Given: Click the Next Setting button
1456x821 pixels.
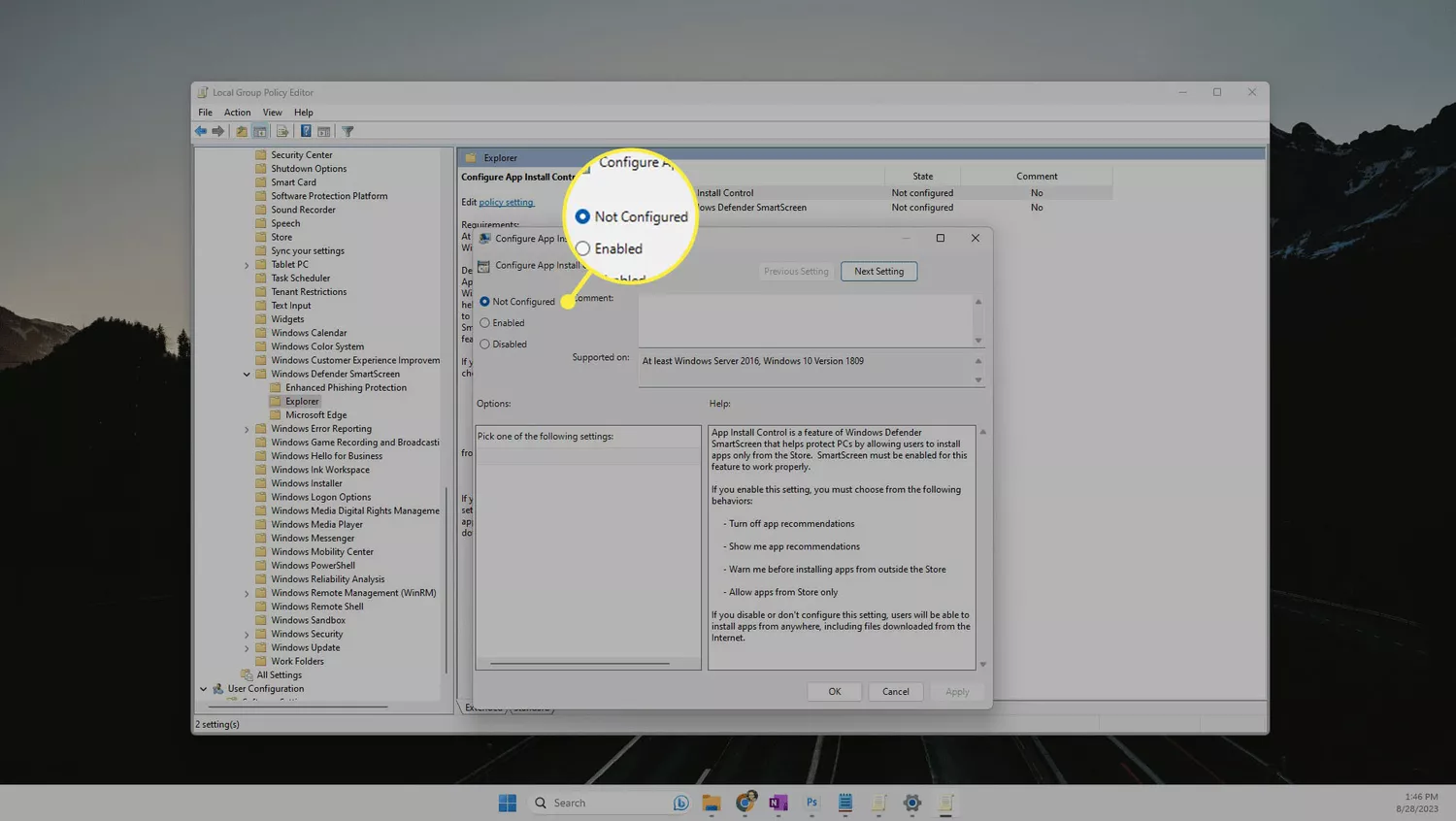Looking at the screenshot, I should 878,272.
